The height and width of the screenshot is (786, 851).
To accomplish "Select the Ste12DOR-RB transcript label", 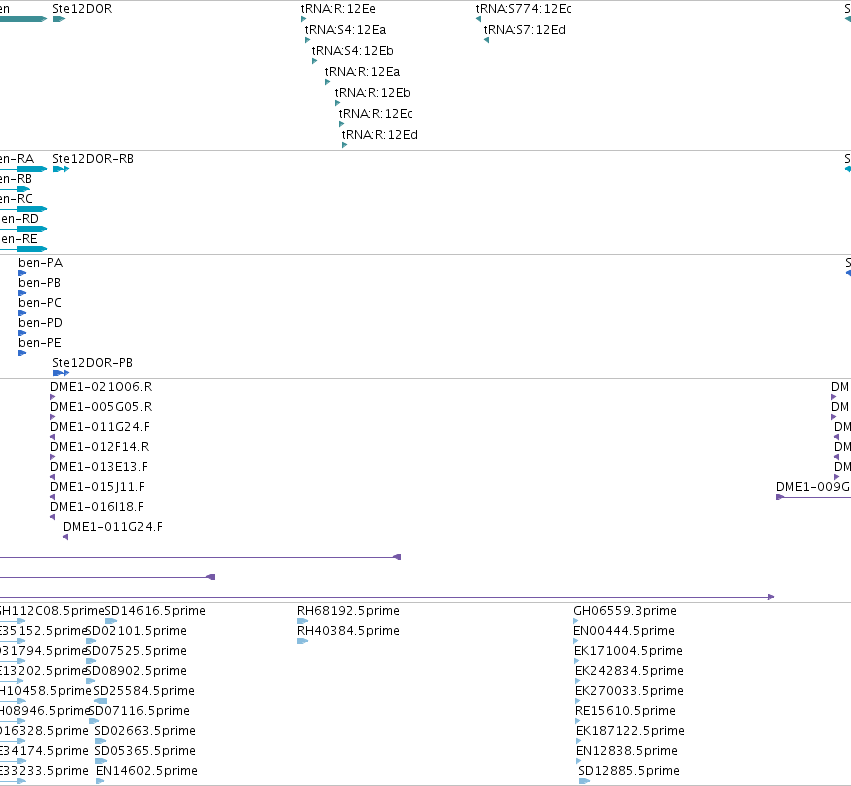I will coord(93,159).
